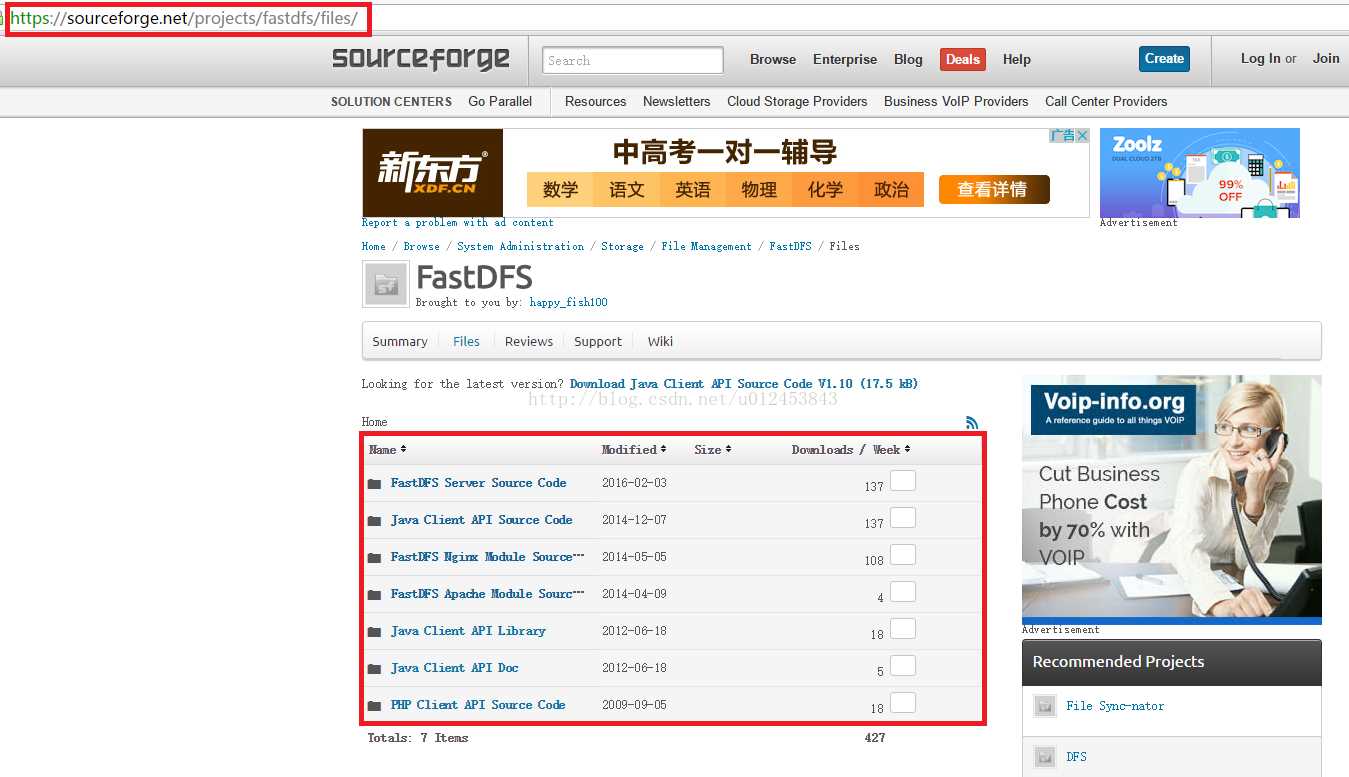
Task: Sort by Downloads / Week column
Action: tap(850, 450)
